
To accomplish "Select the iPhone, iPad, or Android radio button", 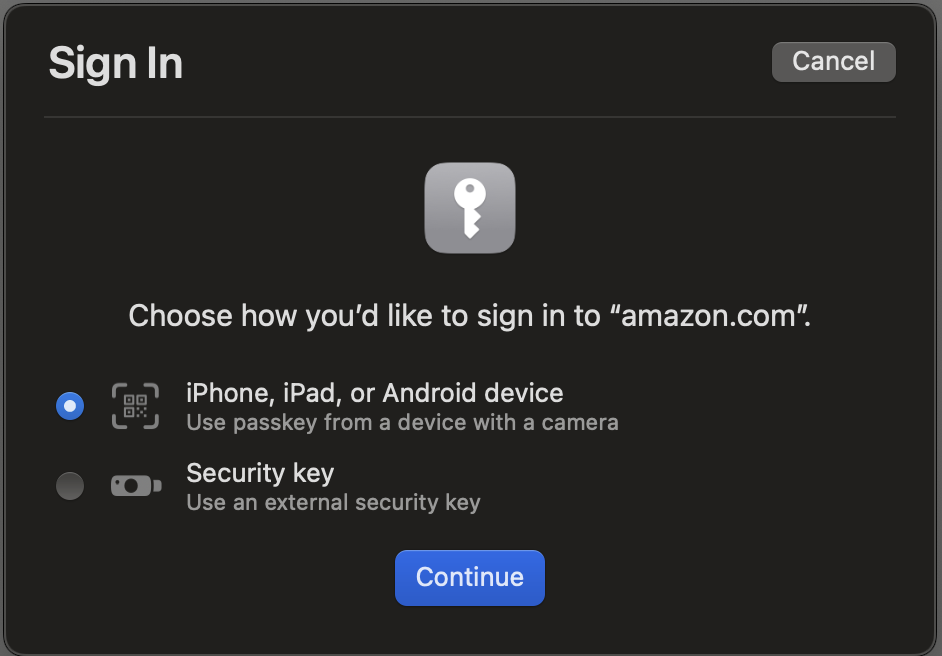I will tap(70, 406).
